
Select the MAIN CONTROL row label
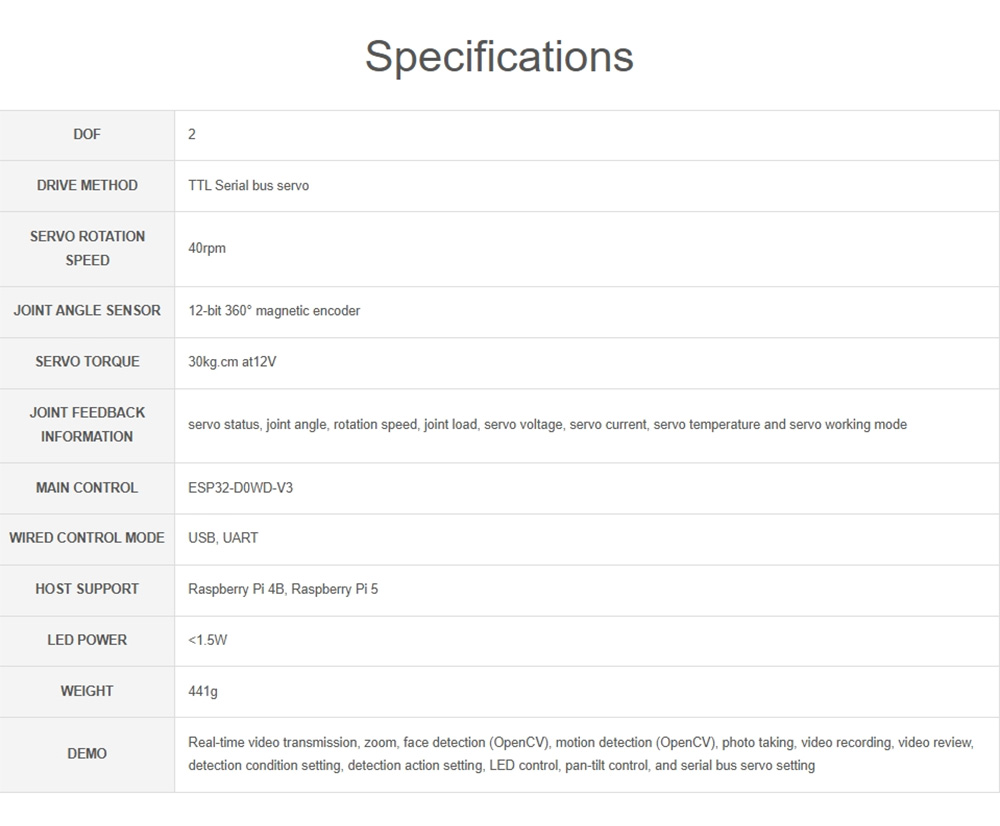87,488
